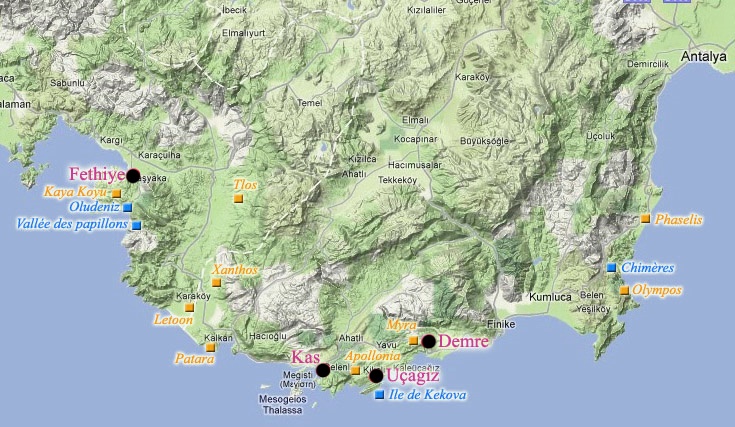The width and height of the screenshot is (735, 427).
Task: Click the Kalkan place name
Action: click(218, 338)
